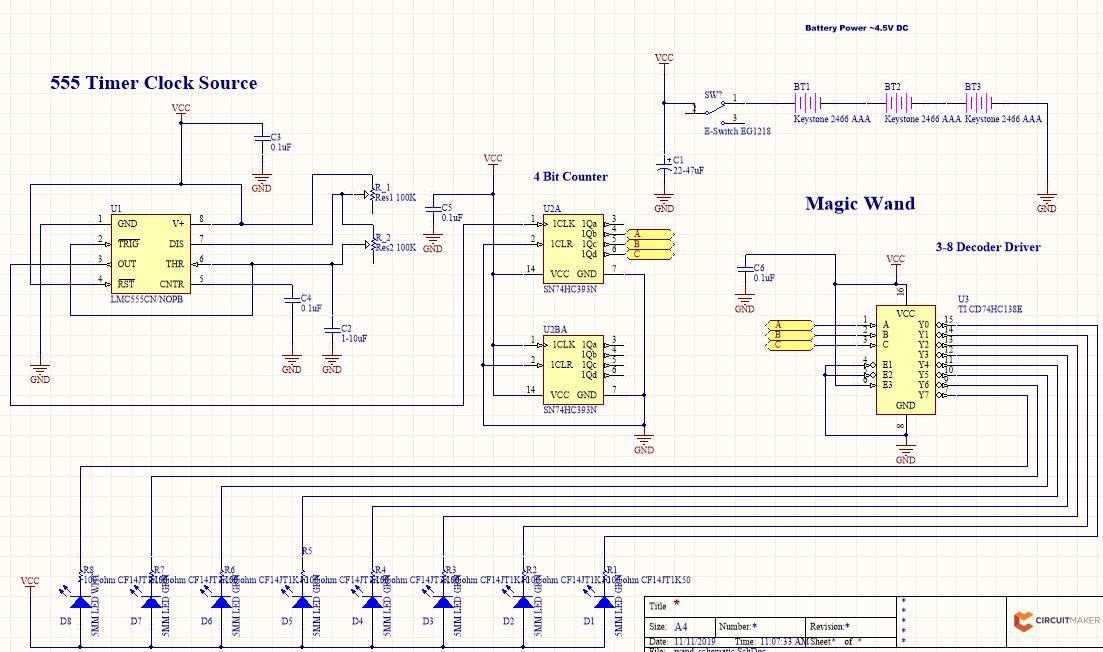Click capacitor C5 near the counter VCC

click(x=432, y=211)
